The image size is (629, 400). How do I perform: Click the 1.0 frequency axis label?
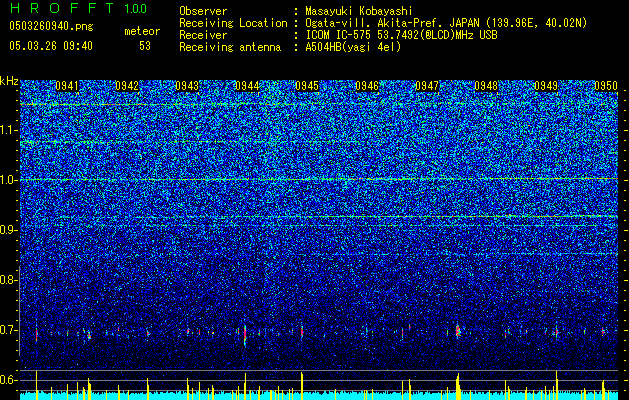click(x=9, y=180)
